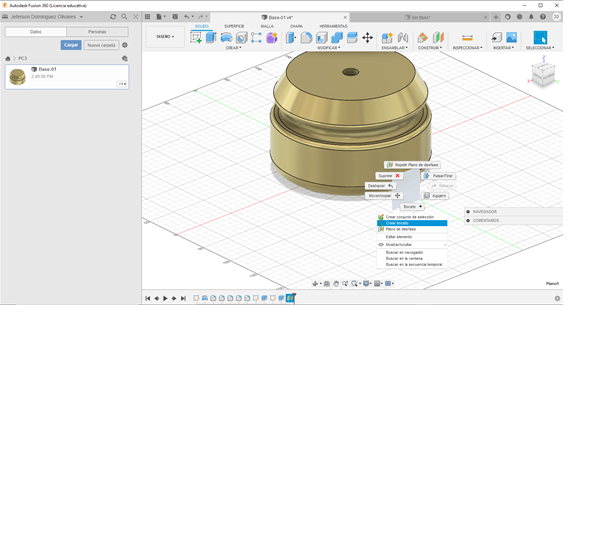
Task: Expand the ENSAMBLAR dropdown menu
Action: click(x=395, y=48)
